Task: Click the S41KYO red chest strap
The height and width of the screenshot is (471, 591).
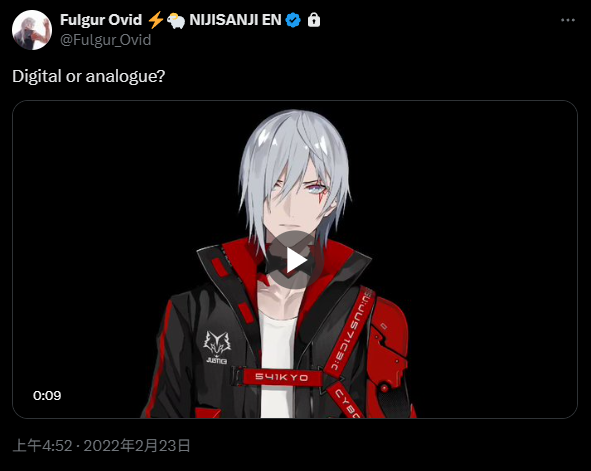Action: pyautogui.click(x=282, y=377)
